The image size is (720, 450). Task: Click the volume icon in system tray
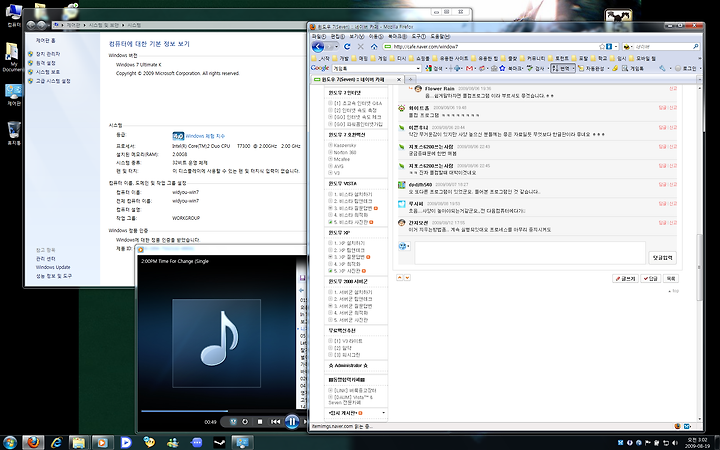[x=675, y=443]
